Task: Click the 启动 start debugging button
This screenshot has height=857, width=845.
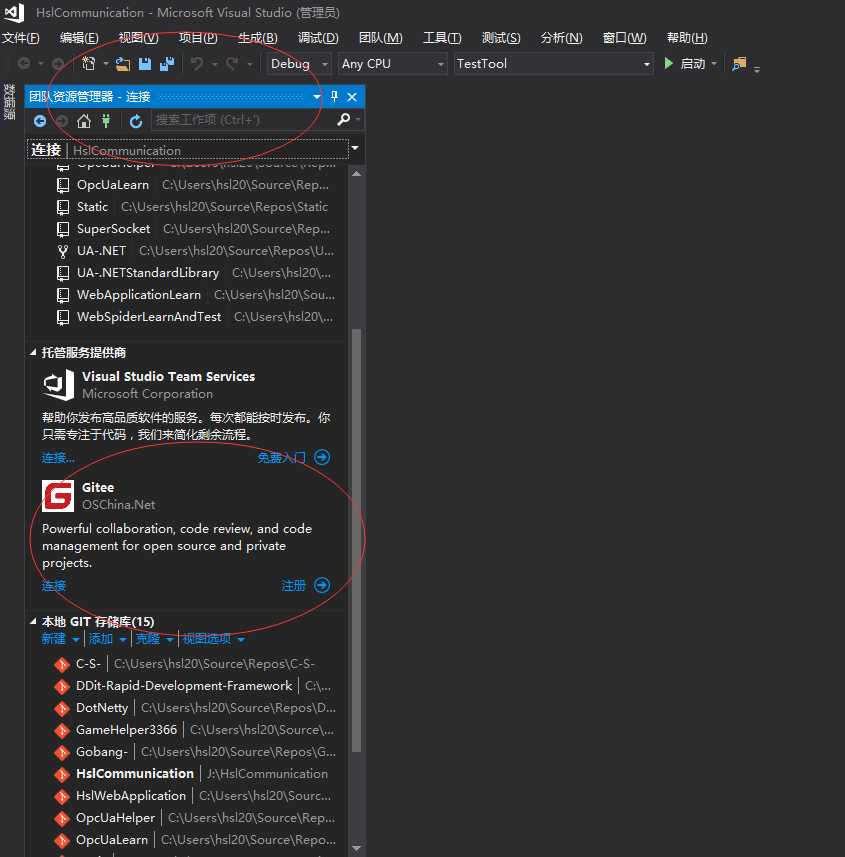Action: click(x=685, y=64)
